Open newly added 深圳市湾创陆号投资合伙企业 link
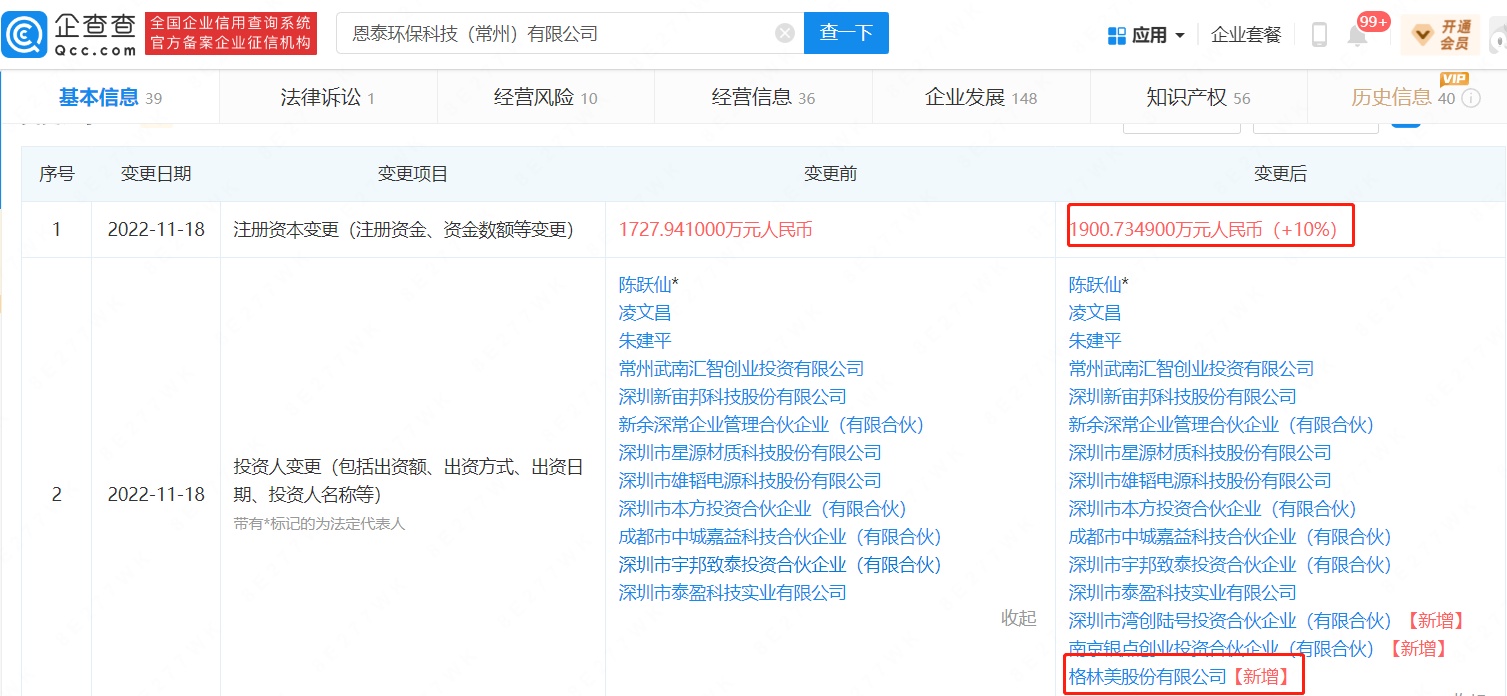This screenshot has height=696, width=1507. pyautogui.click(x=1230, y=621)
